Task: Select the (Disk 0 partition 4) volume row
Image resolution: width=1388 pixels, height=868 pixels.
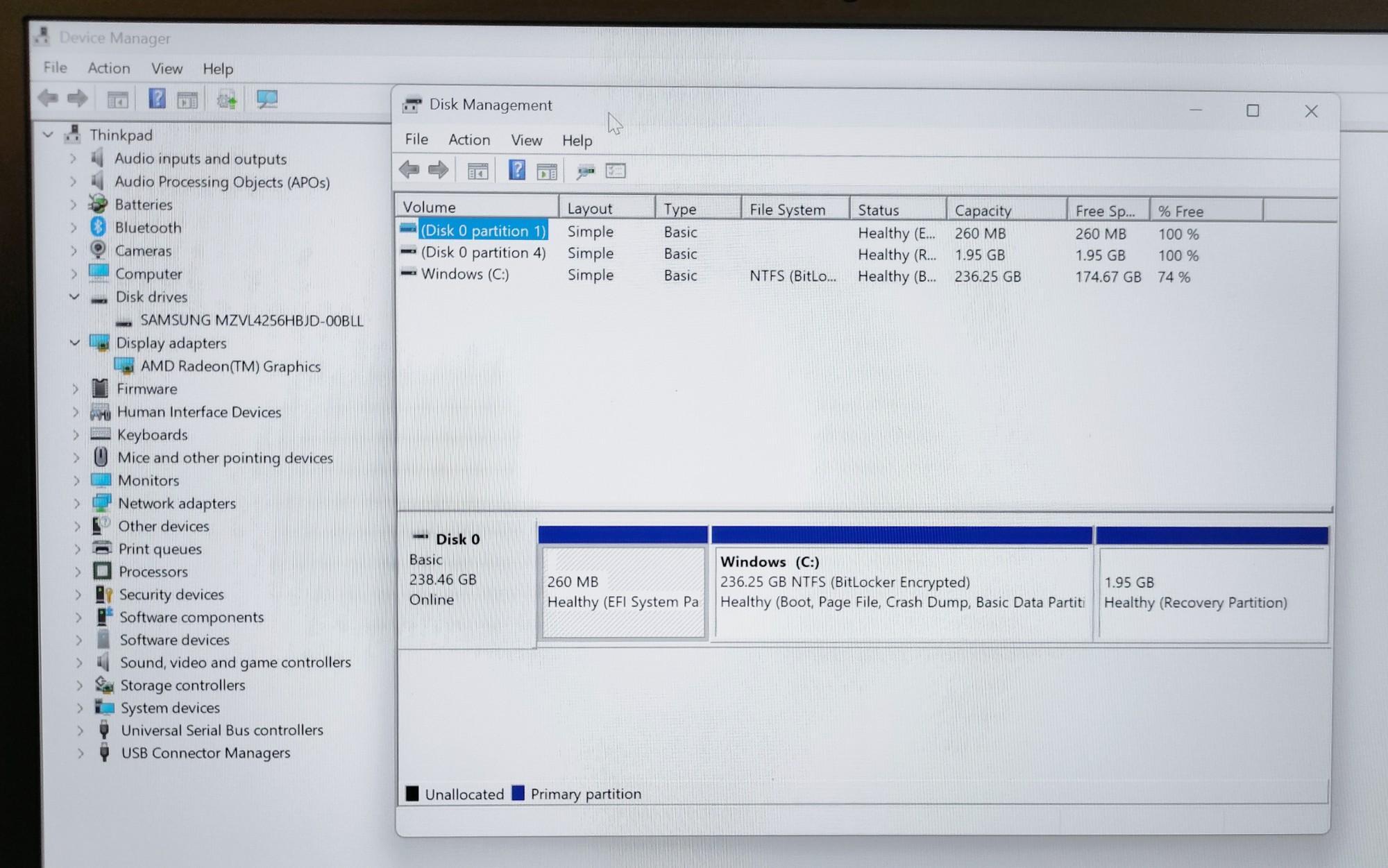Action: [798, 254]
